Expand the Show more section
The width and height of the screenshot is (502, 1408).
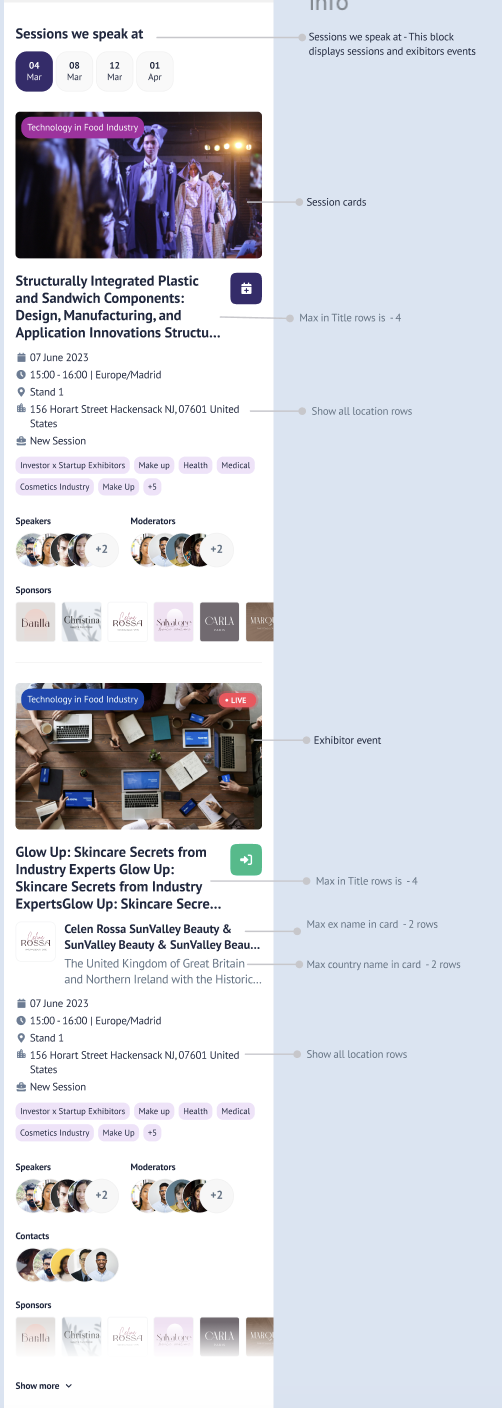44,1386
